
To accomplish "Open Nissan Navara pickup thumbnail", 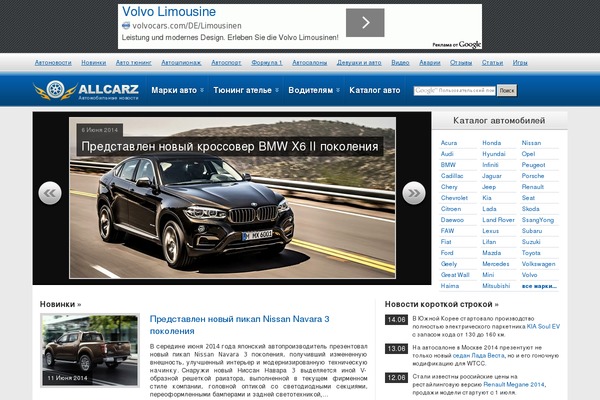I will coord(90,350).
